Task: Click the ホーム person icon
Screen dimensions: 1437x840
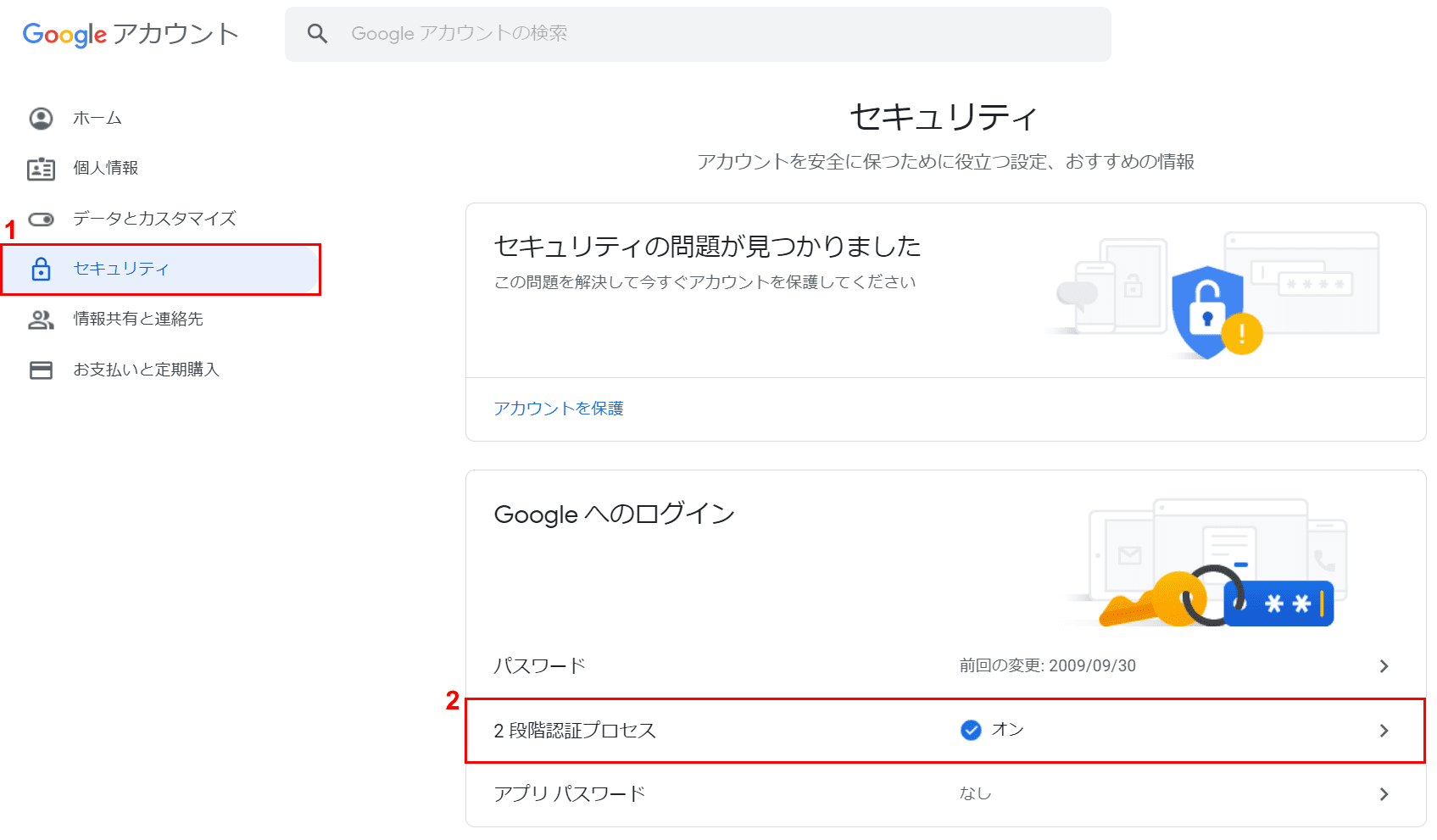Action: (x=41, y=119)
